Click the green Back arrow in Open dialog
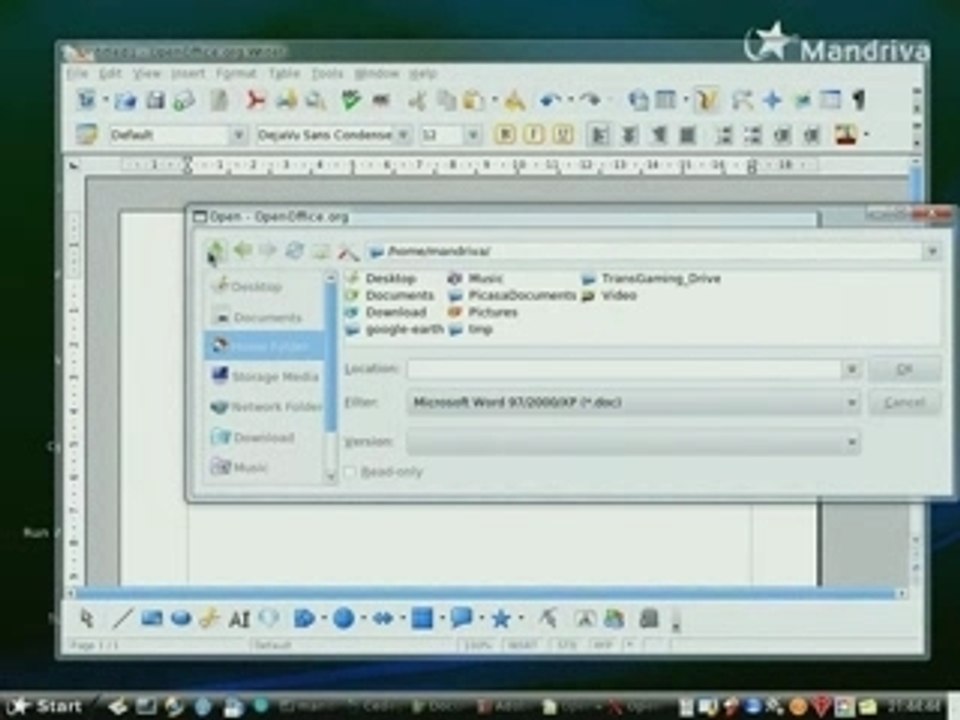The height and width of the screenshot is (720, 960). 244,250
